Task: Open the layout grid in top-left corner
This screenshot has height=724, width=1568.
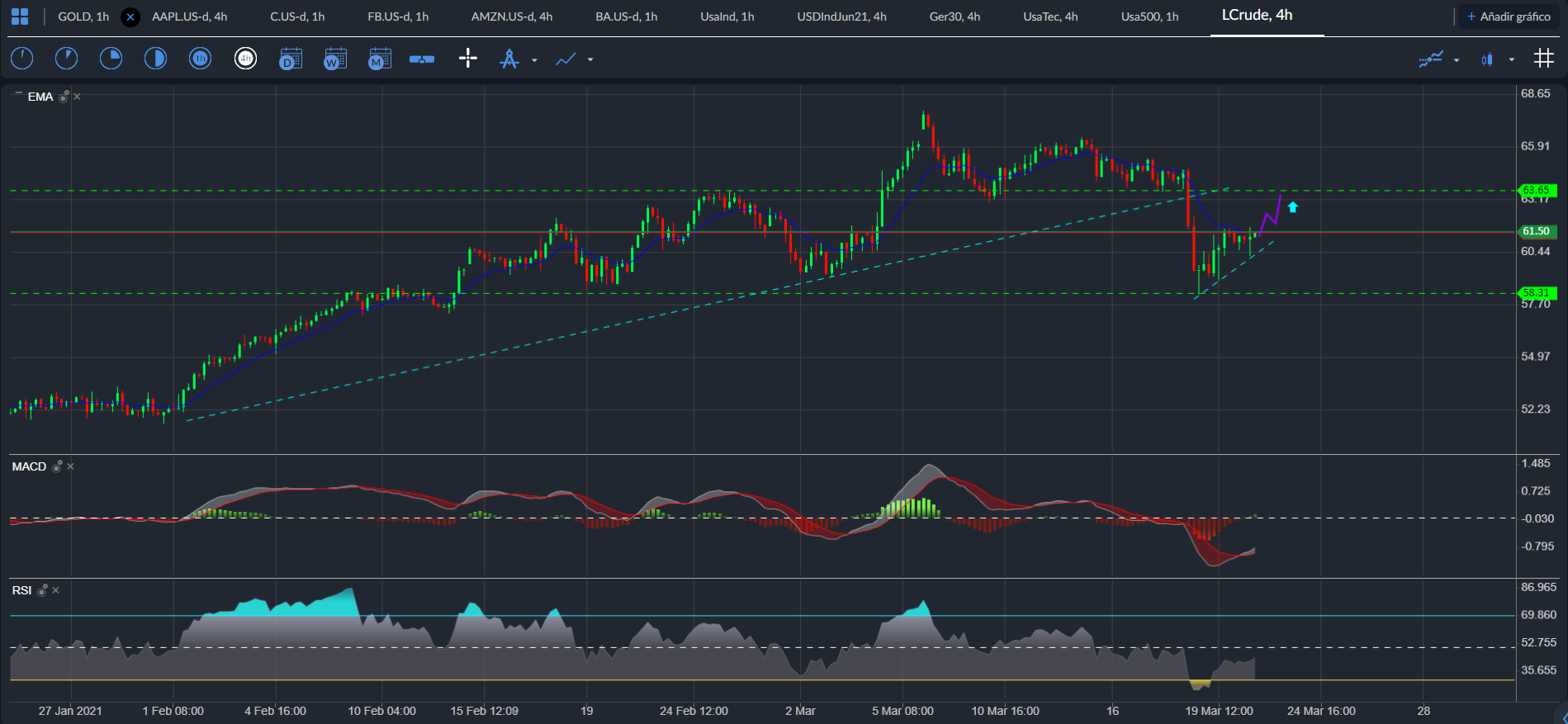Action: 20,17
